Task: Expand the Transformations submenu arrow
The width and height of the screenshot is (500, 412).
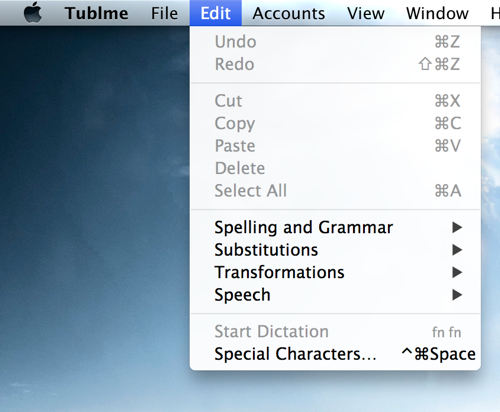Action: pyautogui.click(x=457, y=272)
